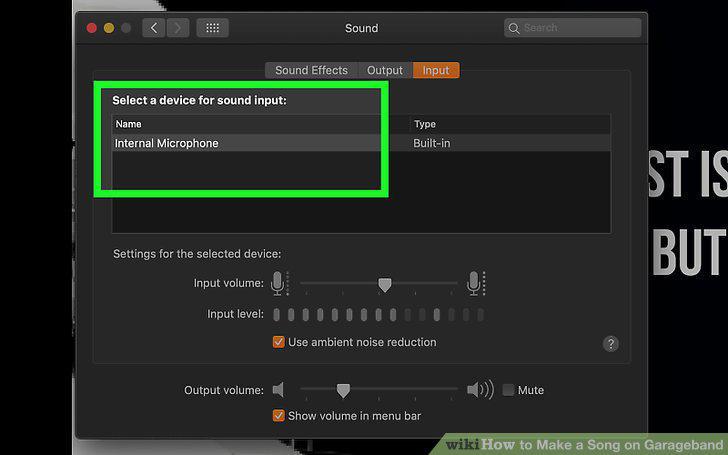This screenshot has height=455, width=728.
Task: Switch to the Sound Effects tab
Action: click(312, 70)
